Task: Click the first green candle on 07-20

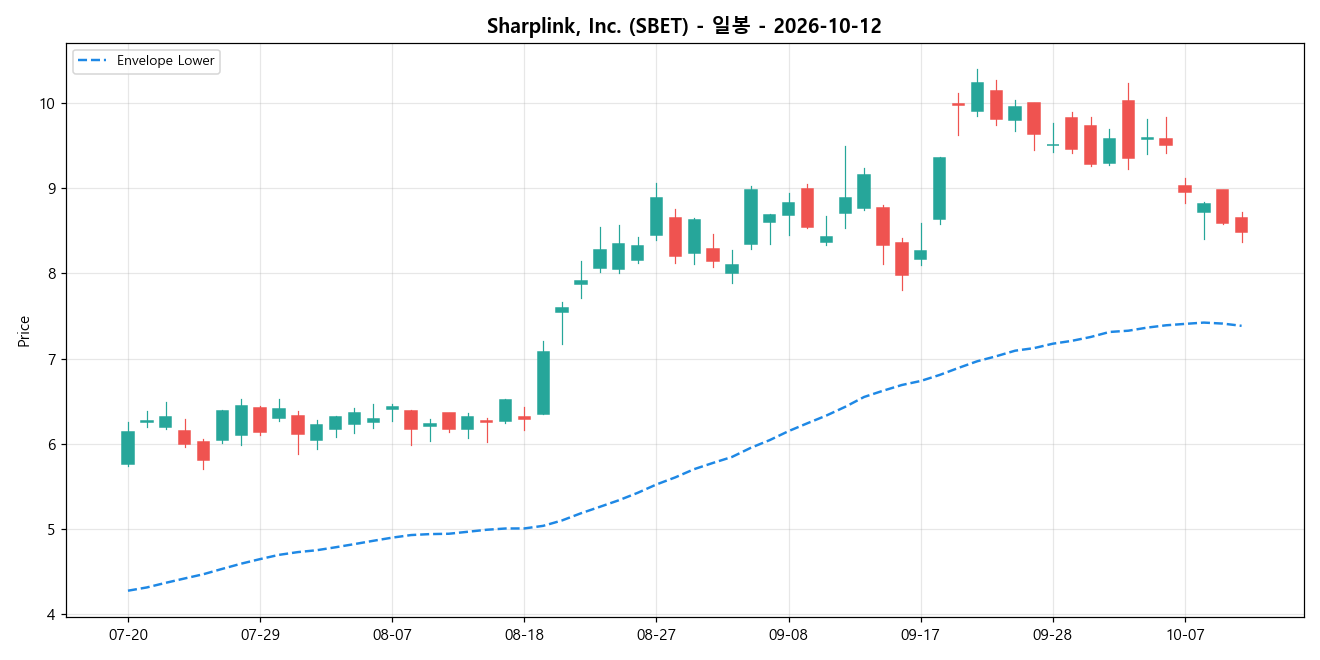Action: [128, 448]
